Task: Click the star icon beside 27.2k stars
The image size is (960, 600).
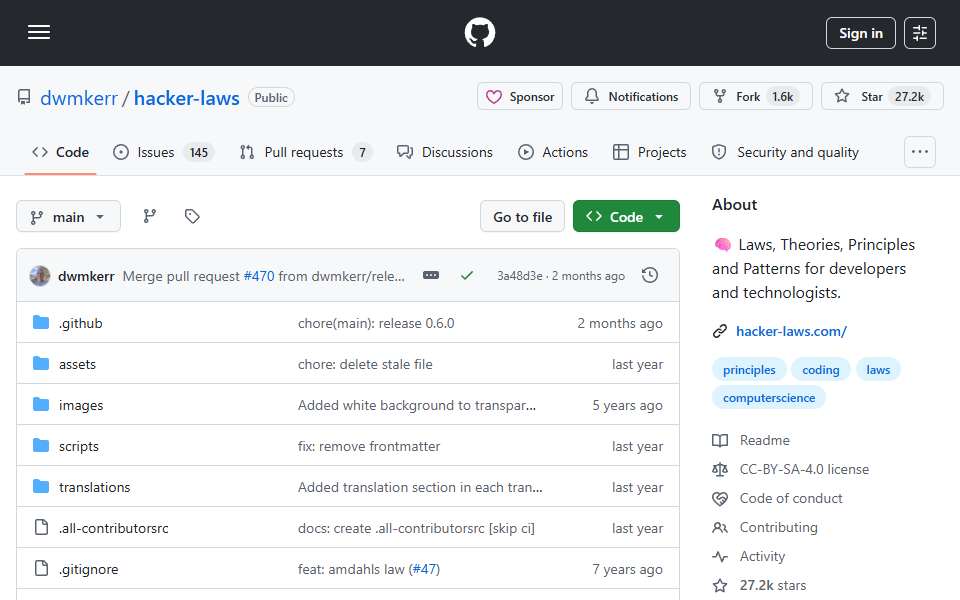Action: click(x=720, y=585)
